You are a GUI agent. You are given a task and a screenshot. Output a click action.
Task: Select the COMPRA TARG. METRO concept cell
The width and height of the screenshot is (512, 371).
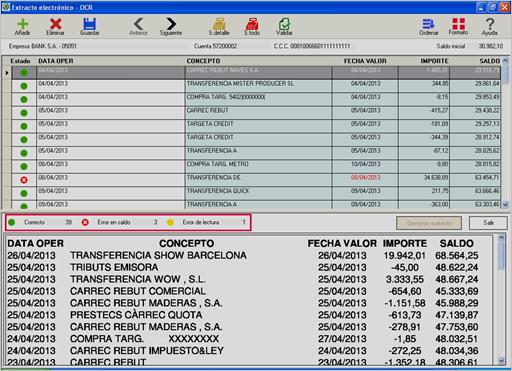[258, 167]
